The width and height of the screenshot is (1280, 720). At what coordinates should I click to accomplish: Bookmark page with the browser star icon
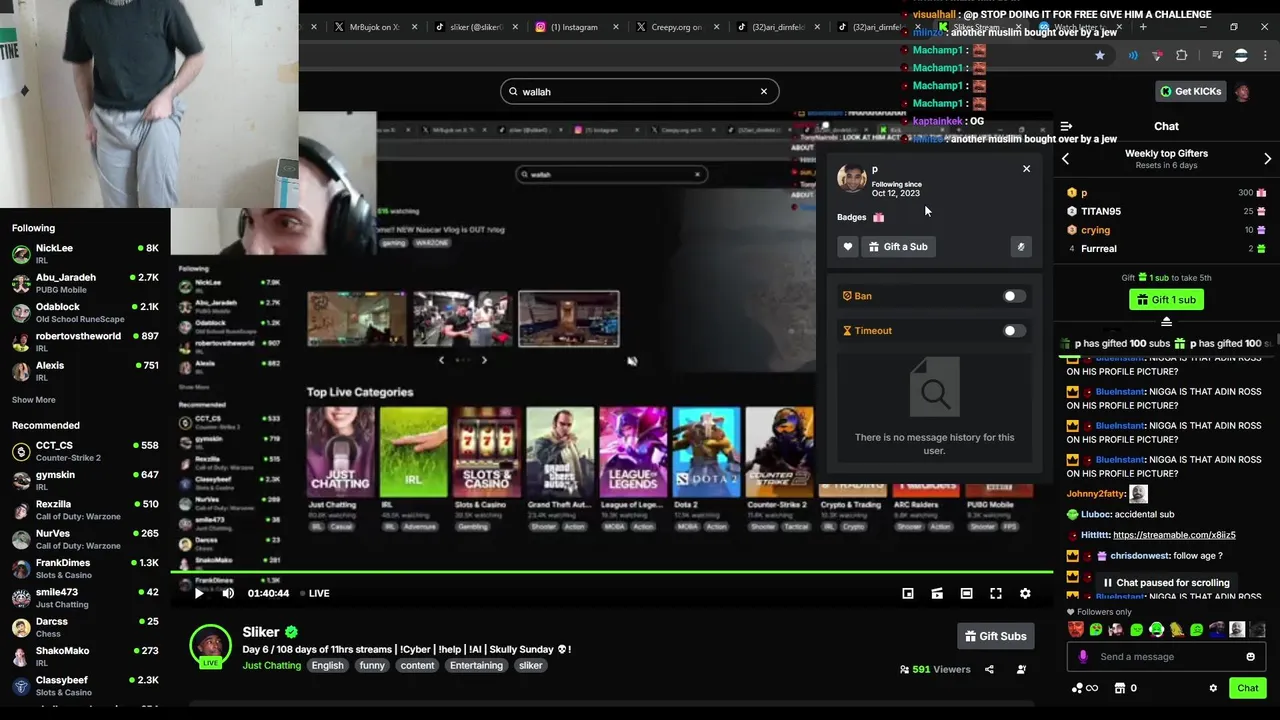pos(1100,56)
